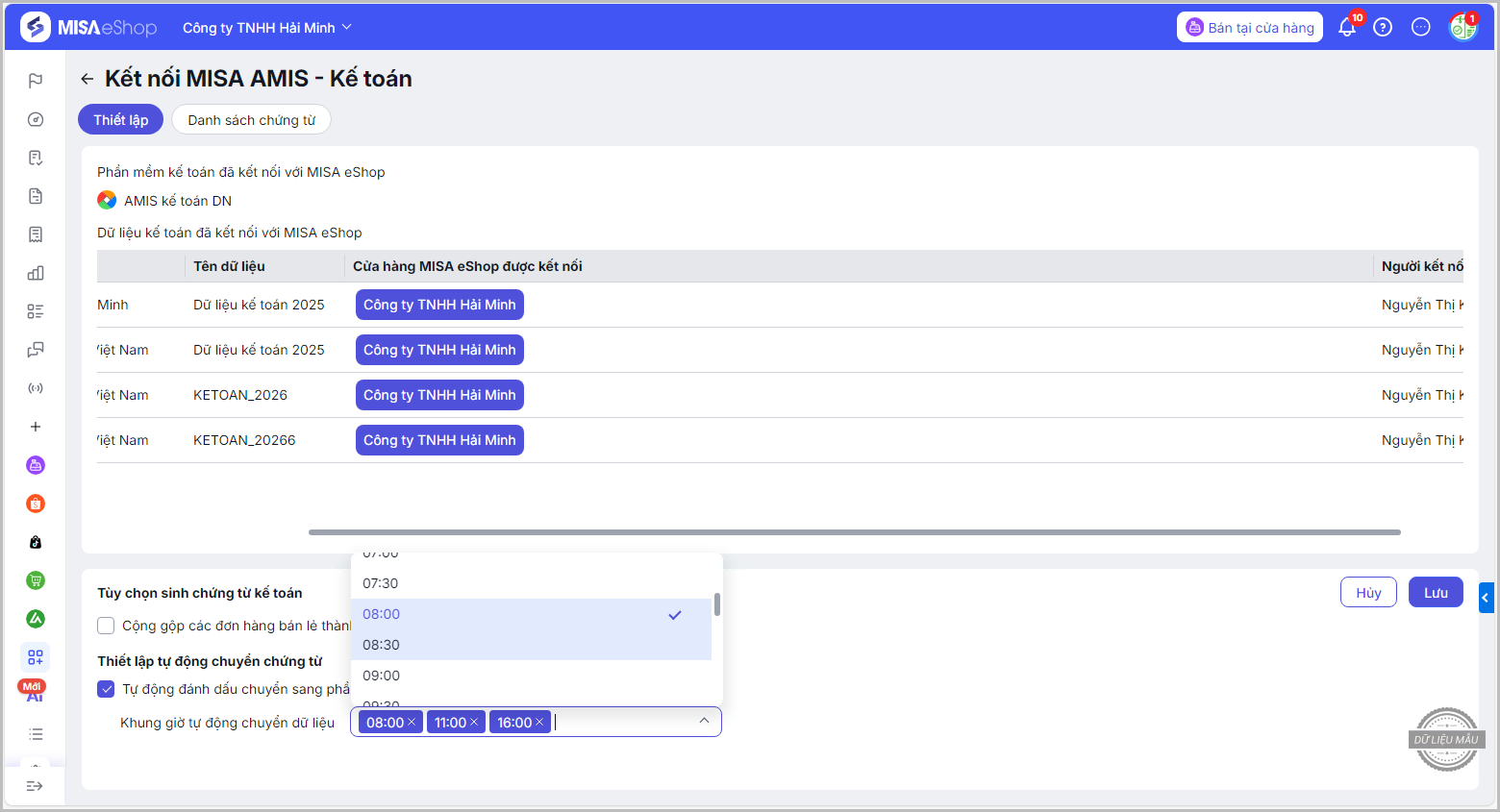The height and width of the screenshot is (812, 1500).
Task: Click the chat messages icon in header
Action: [1420, 28]
